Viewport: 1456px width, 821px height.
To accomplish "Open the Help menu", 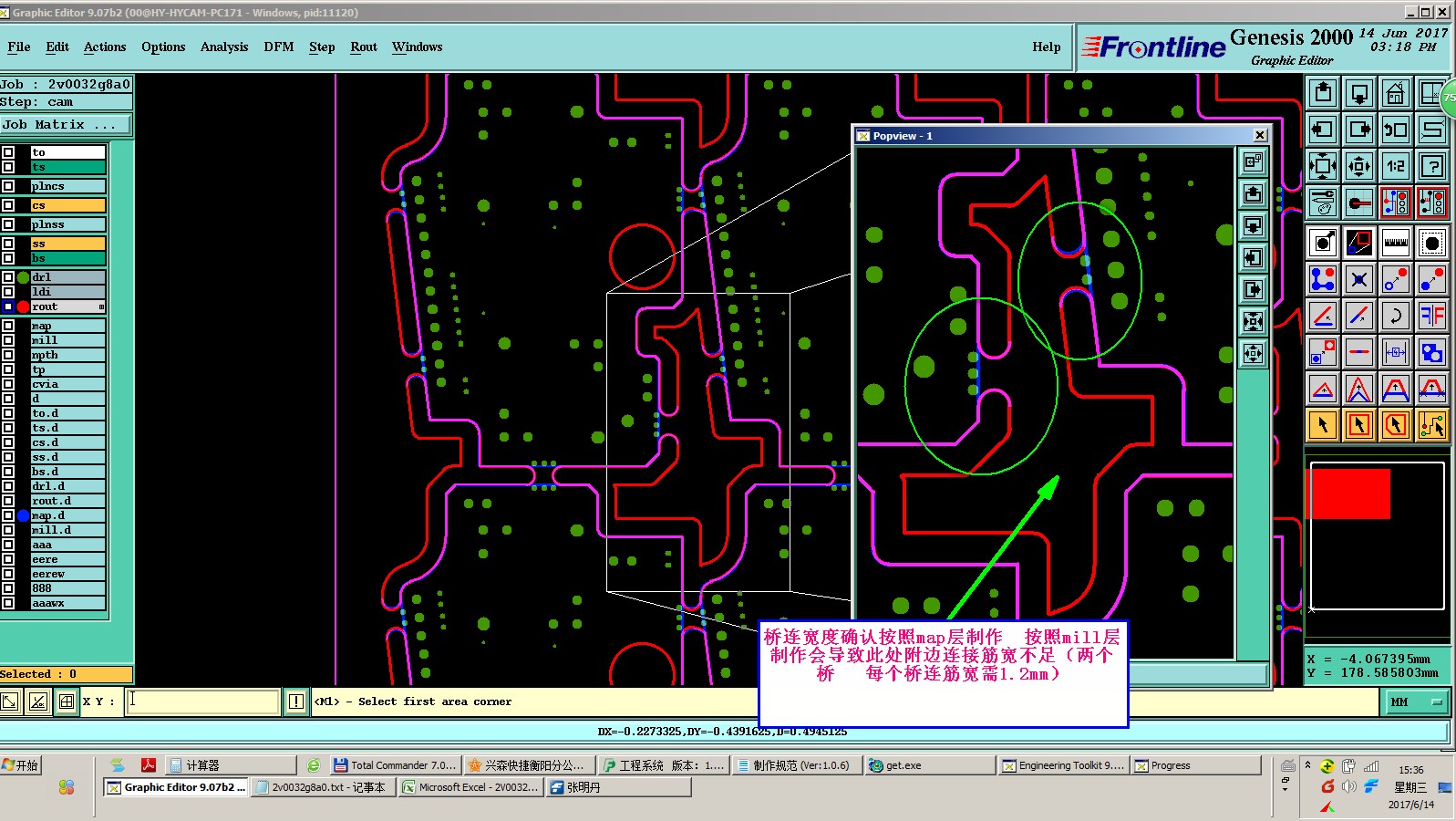I will (1047, 47).
